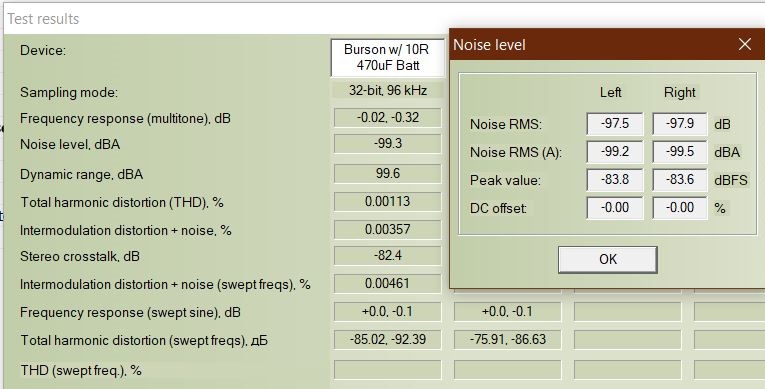Click the Right Peak value field -83.6

click(680, 180)
